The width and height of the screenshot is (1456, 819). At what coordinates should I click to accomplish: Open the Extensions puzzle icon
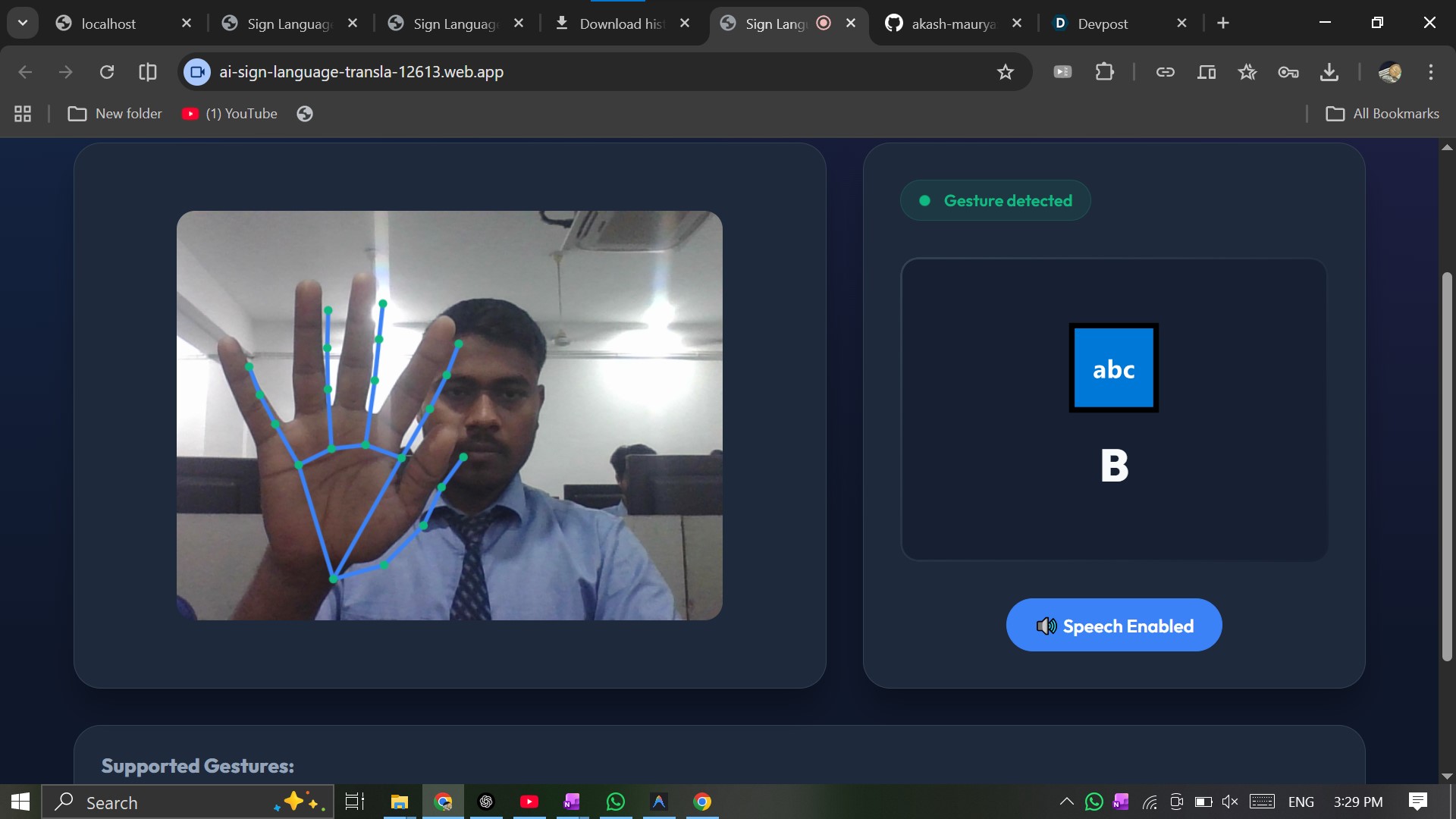[1104, 72]
